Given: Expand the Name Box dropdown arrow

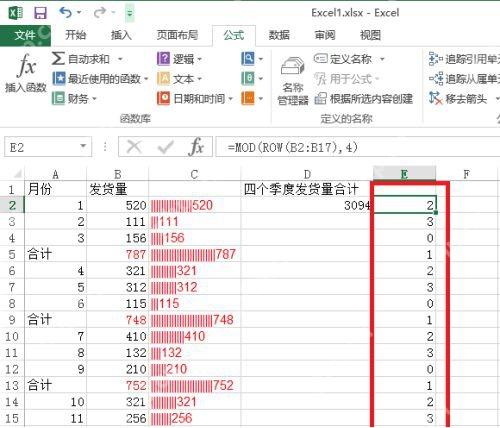Looking at the screenshot, I should [83, 147].
